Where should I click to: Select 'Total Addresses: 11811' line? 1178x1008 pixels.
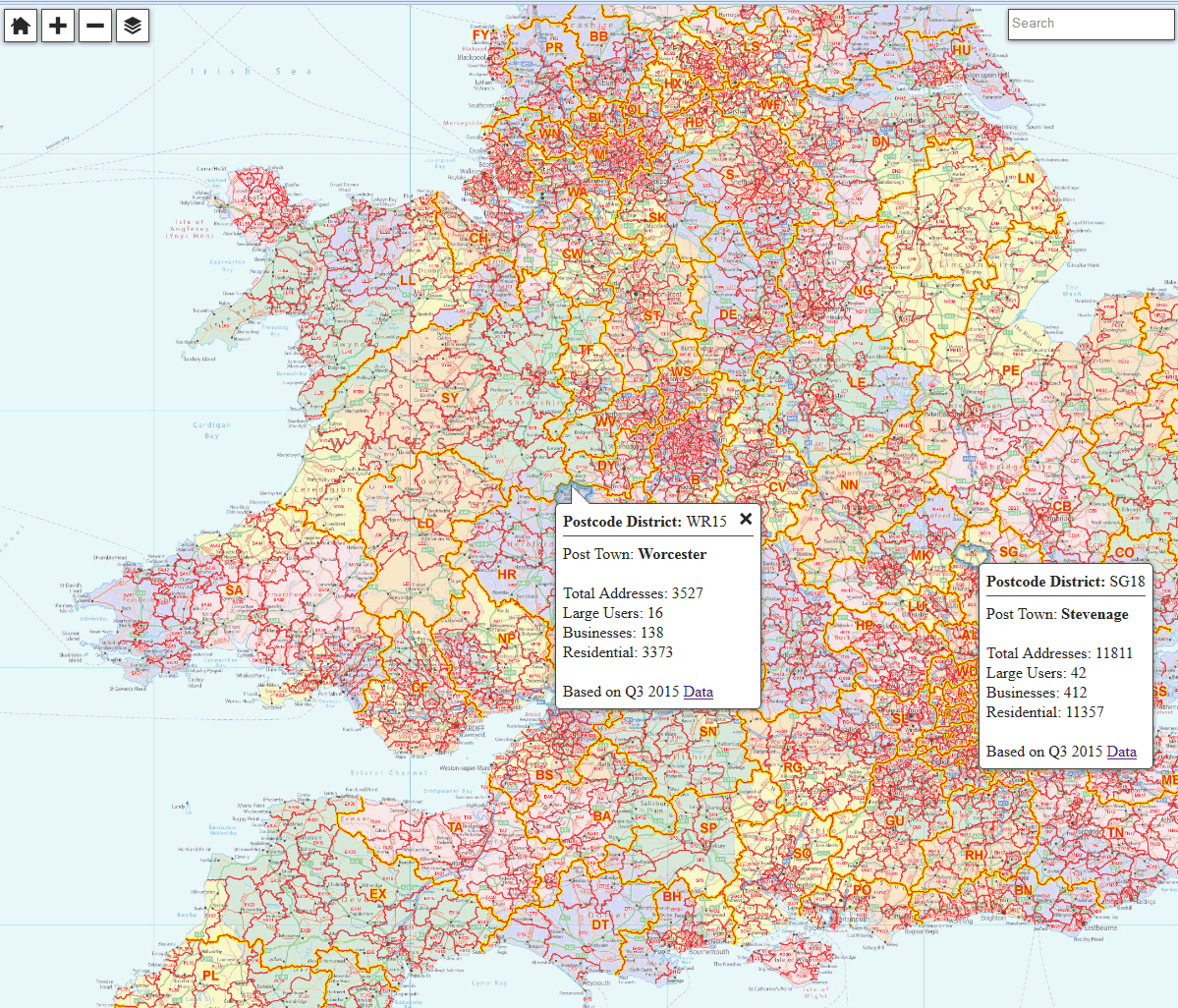[x=1059, y=653]
